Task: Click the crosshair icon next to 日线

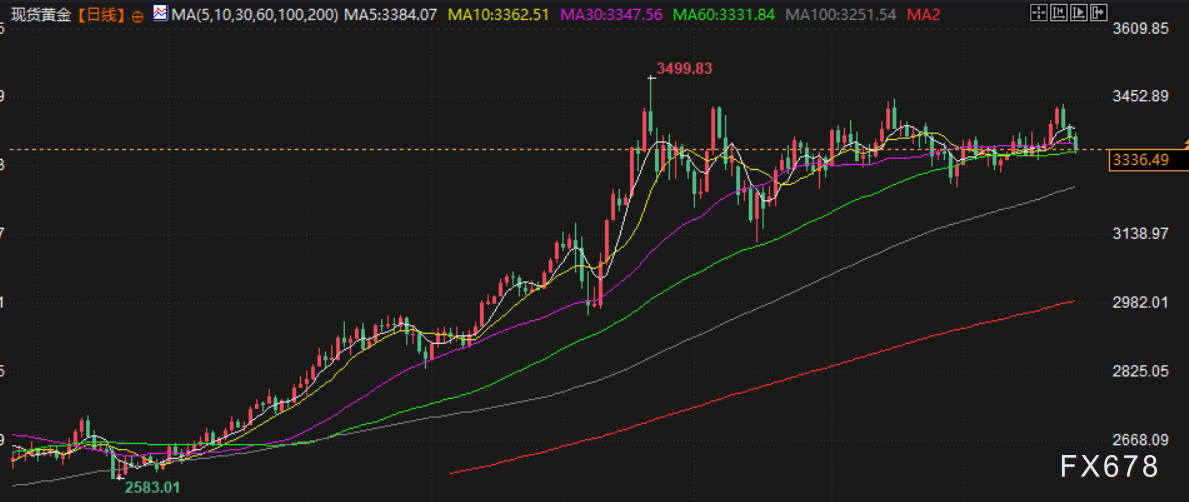Action: coord(137,16)
